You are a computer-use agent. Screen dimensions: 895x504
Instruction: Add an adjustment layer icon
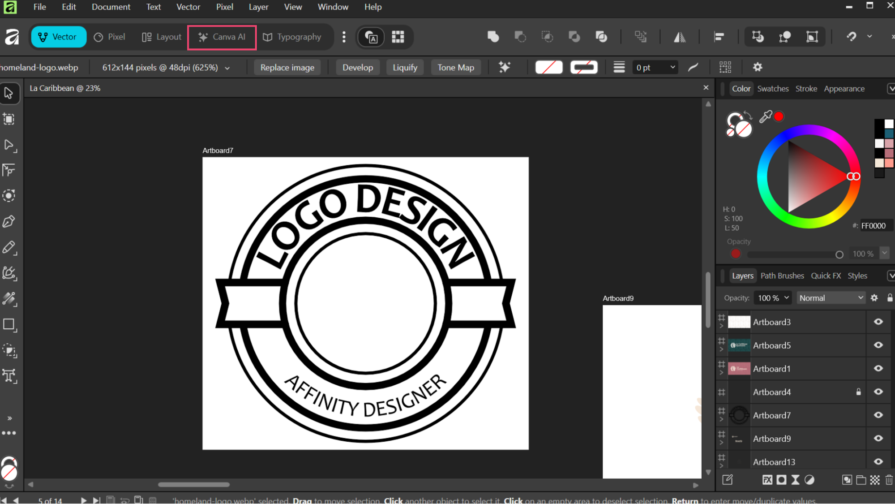pos(809,480)
